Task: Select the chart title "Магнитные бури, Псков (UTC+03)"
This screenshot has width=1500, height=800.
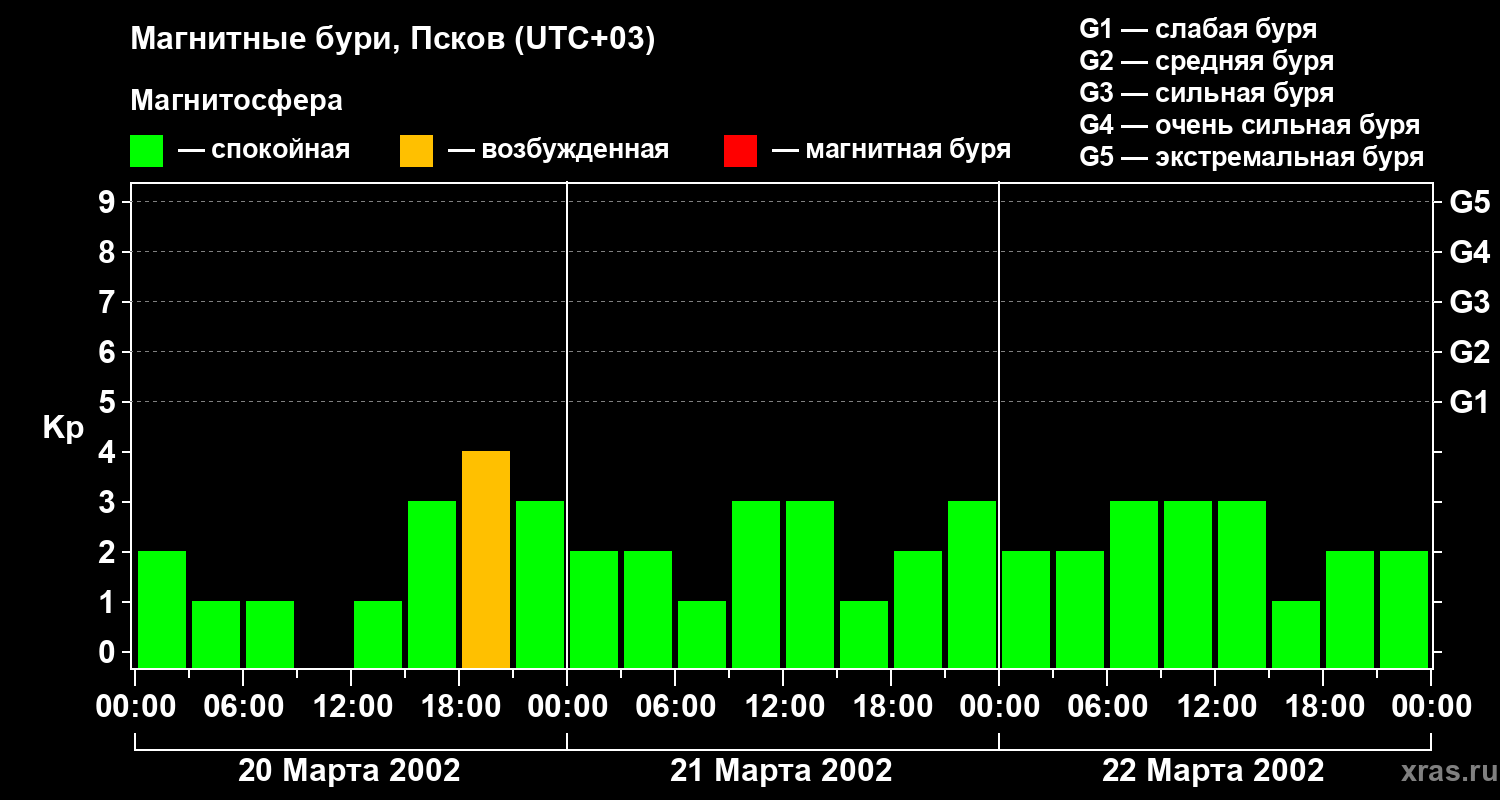Action: tap(393, 41)
